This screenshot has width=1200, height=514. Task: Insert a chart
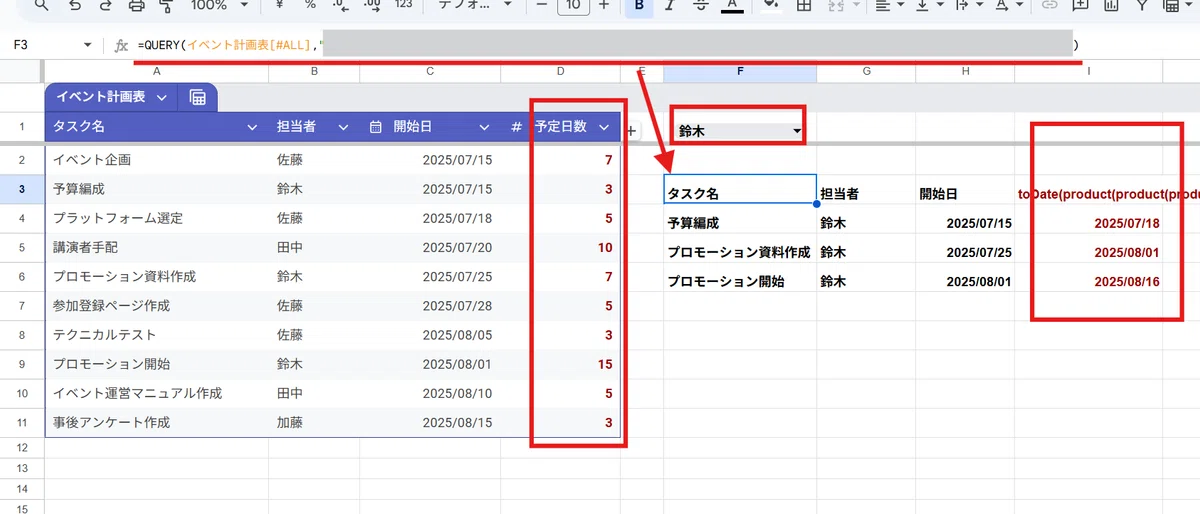pyautogui.click(x=1111, y=5)
